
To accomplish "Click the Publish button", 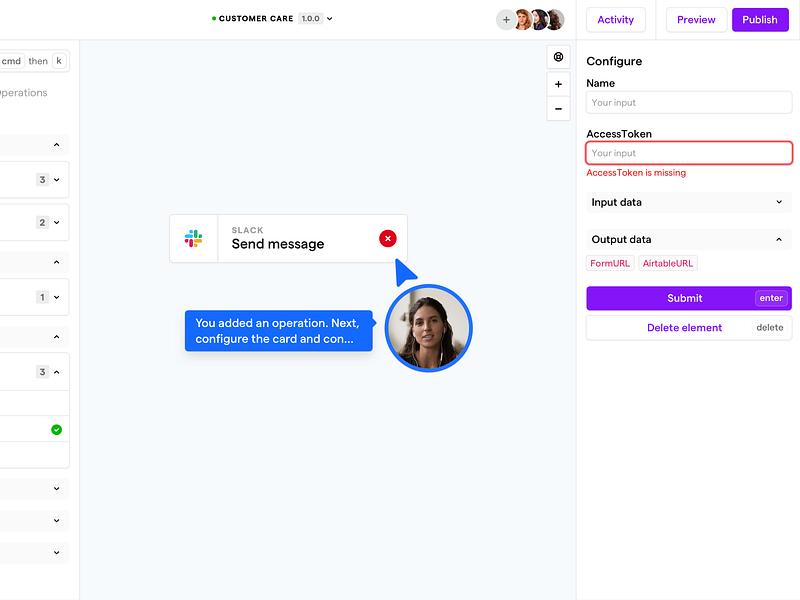I will [x=760, y=20].
